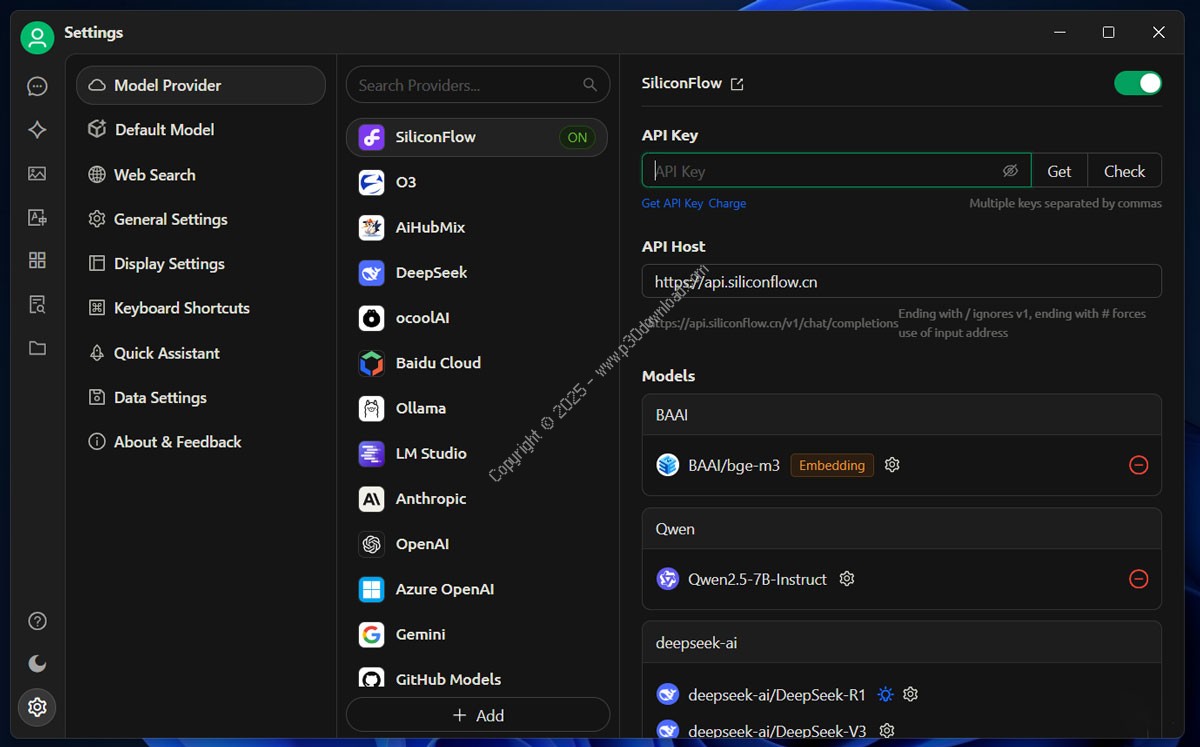Screen dimensions: 1200x747
Task: Open the mini apps grid sidebar icon
Action: (37, 261)
